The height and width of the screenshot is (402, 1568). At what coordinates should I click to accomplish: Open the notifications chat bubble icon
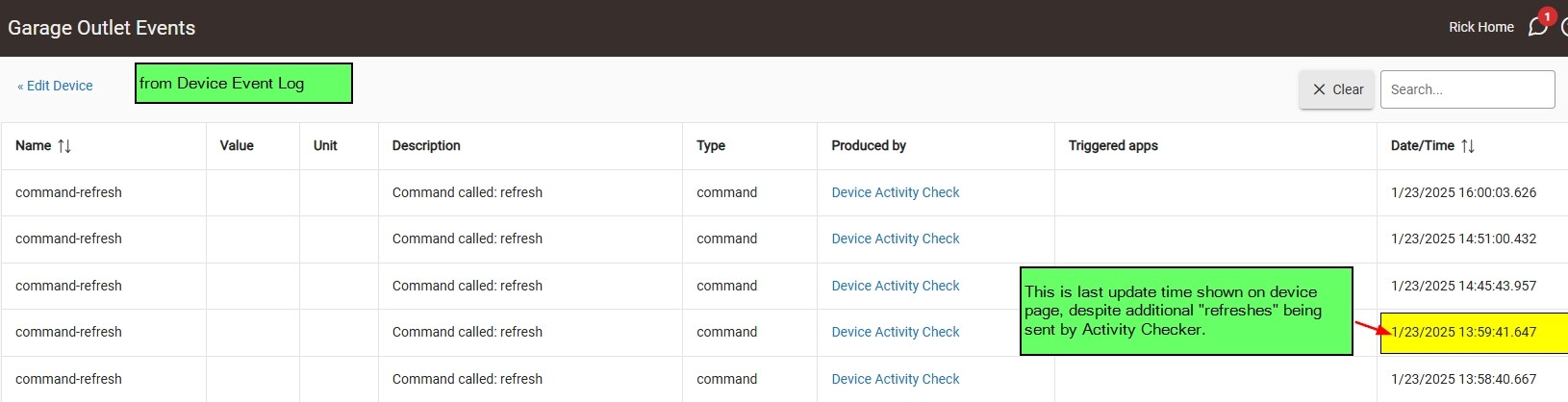pyautogui.click(x=1537, y=27)
